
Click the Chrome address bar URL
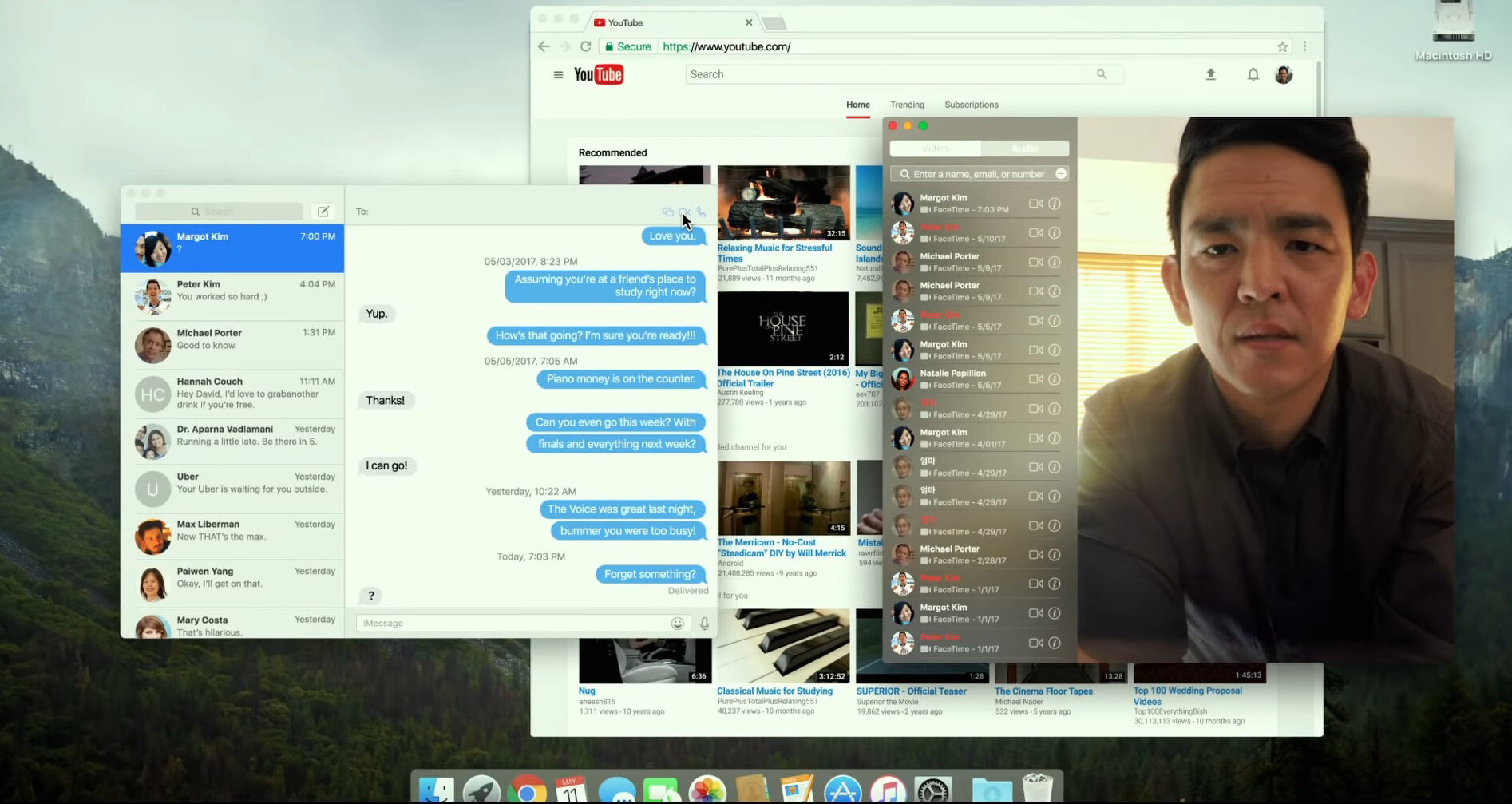pos(726,46)
